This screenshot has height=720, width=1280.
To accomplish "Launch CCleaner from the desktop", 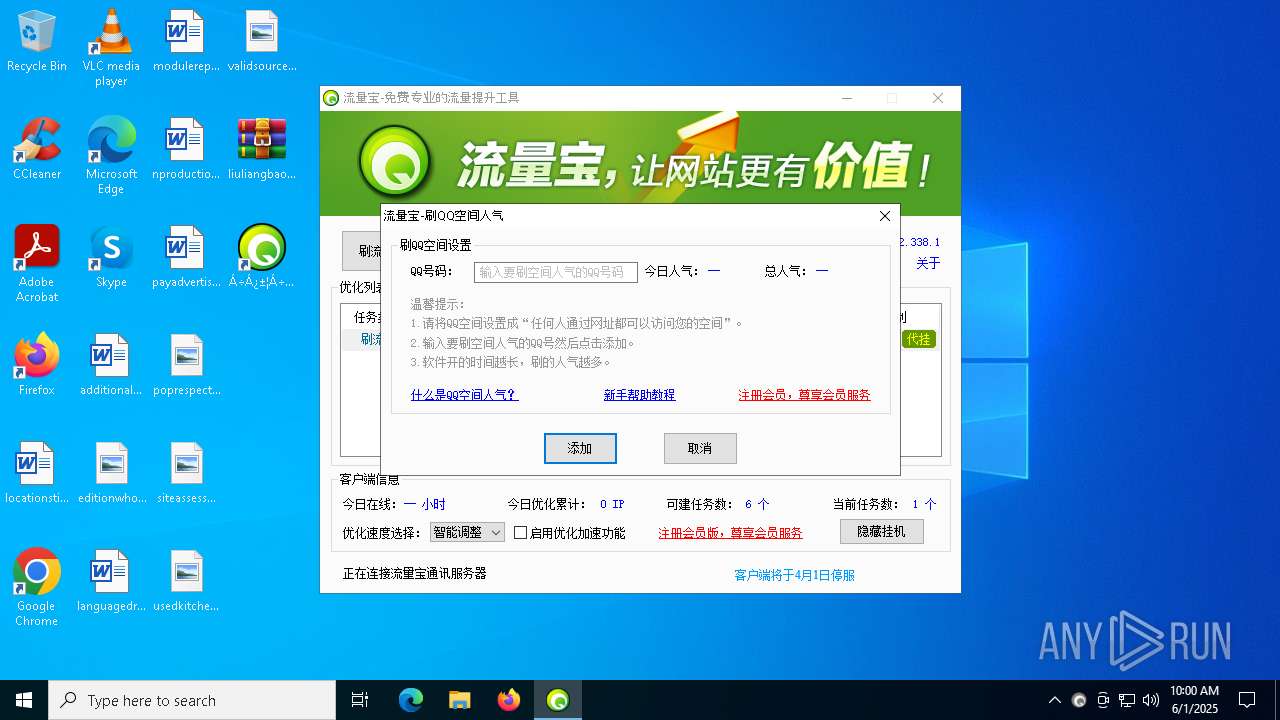I will 37,149.
